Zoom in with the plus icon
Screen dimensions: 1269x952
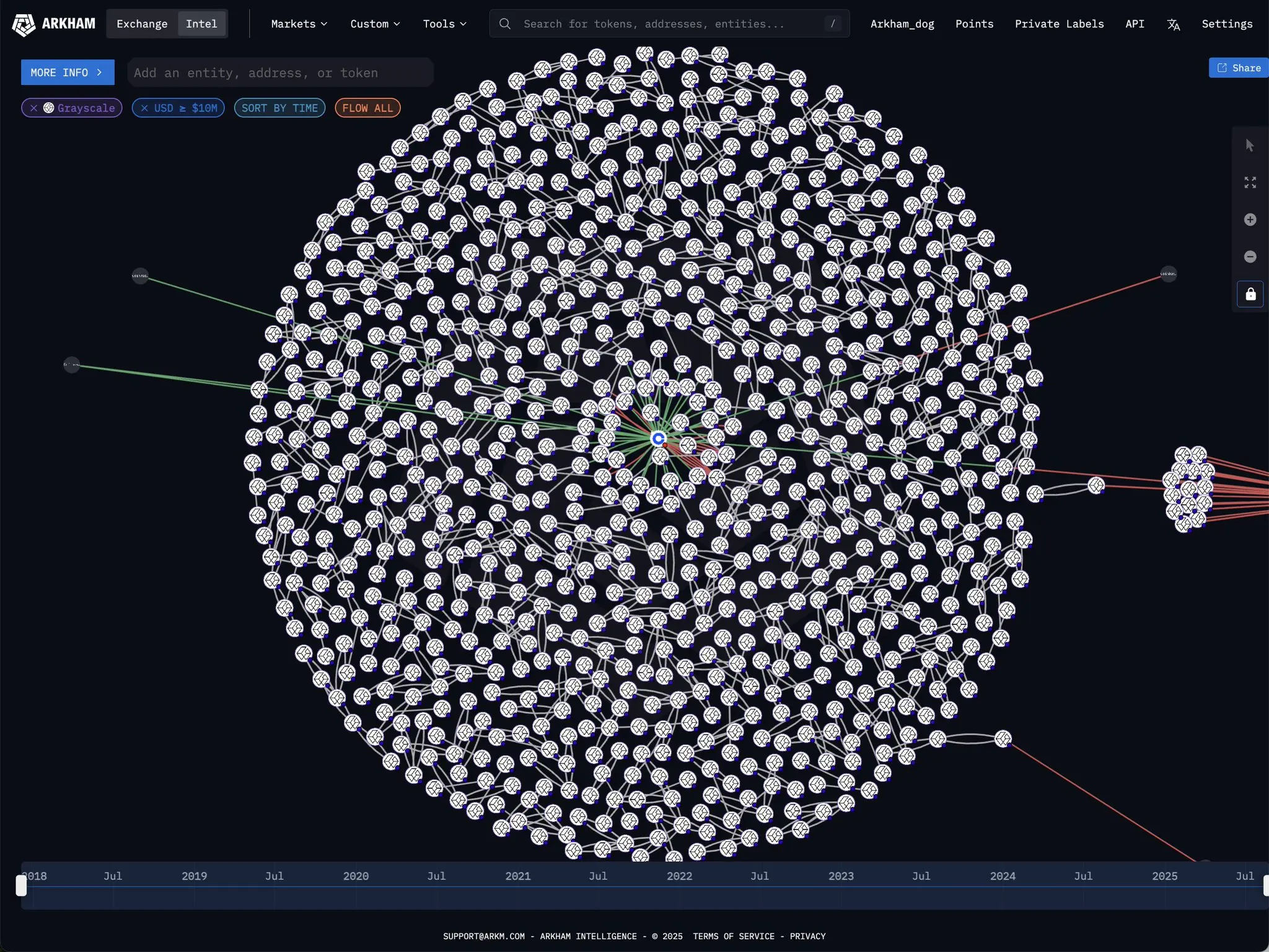1250,219
